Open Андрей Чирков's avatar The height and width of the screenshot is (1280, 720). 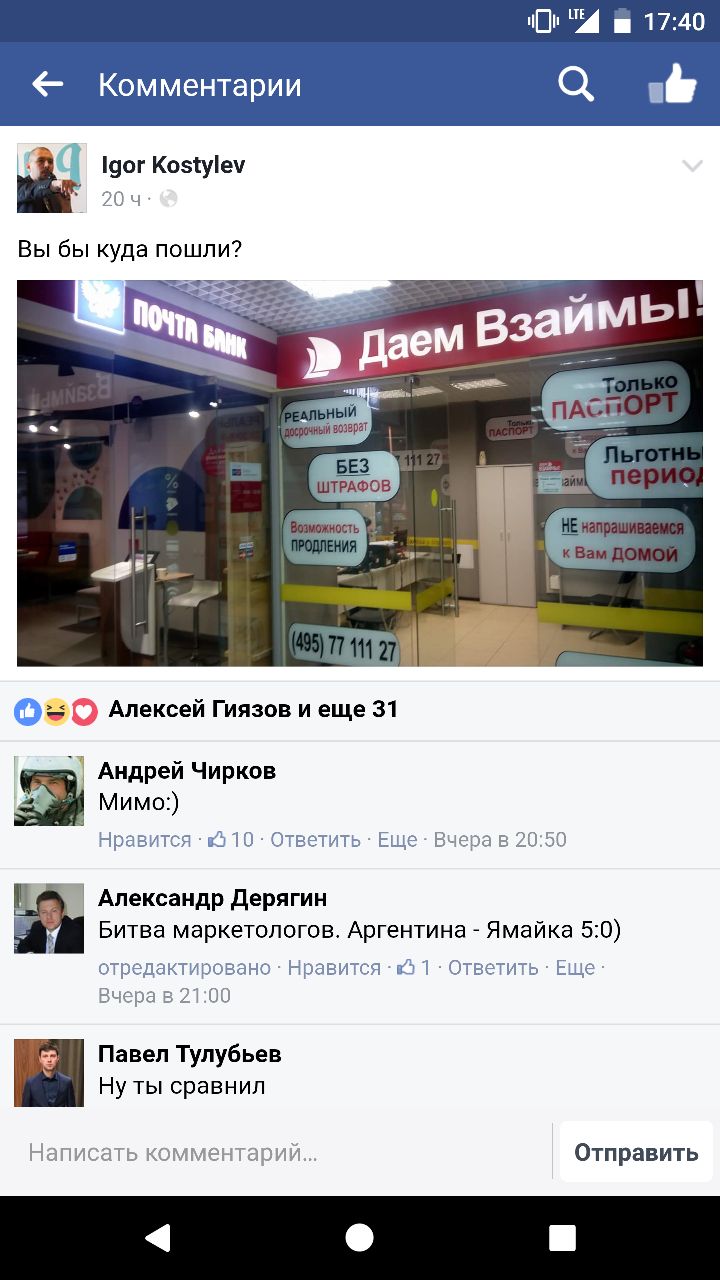[x=49, y=791]
